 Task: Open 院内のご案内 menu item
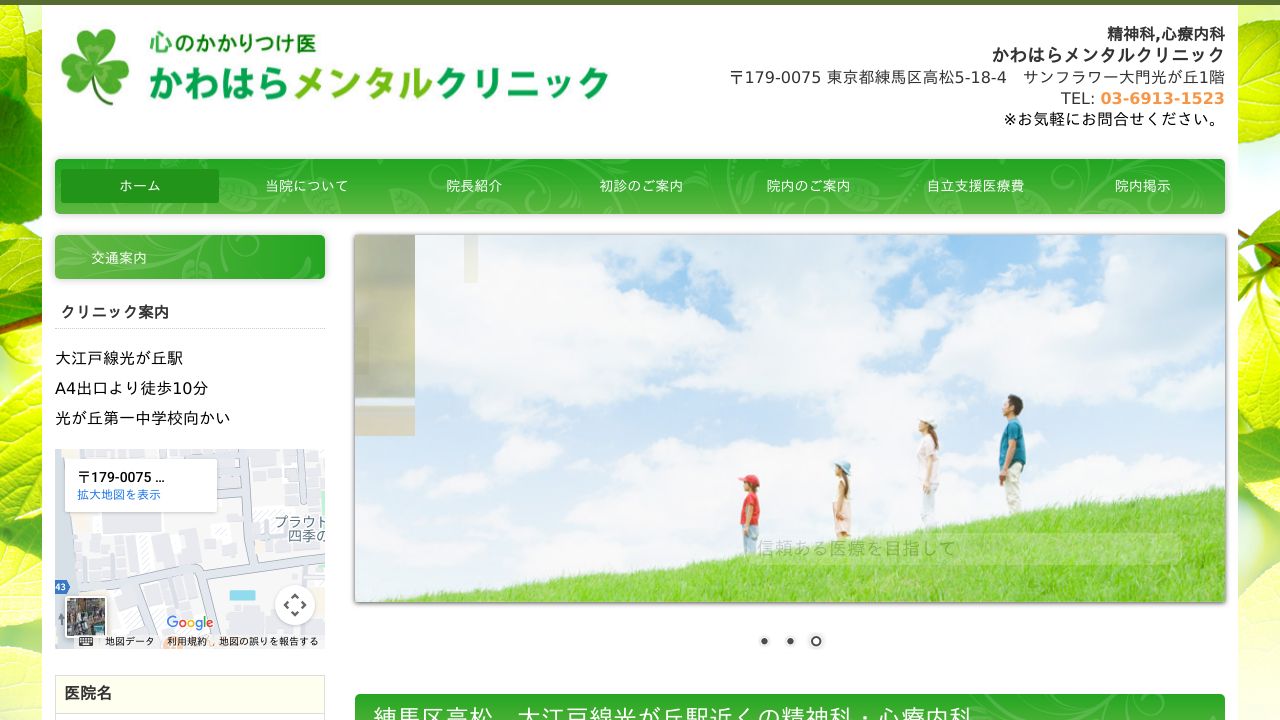click(x=808, y=186)
